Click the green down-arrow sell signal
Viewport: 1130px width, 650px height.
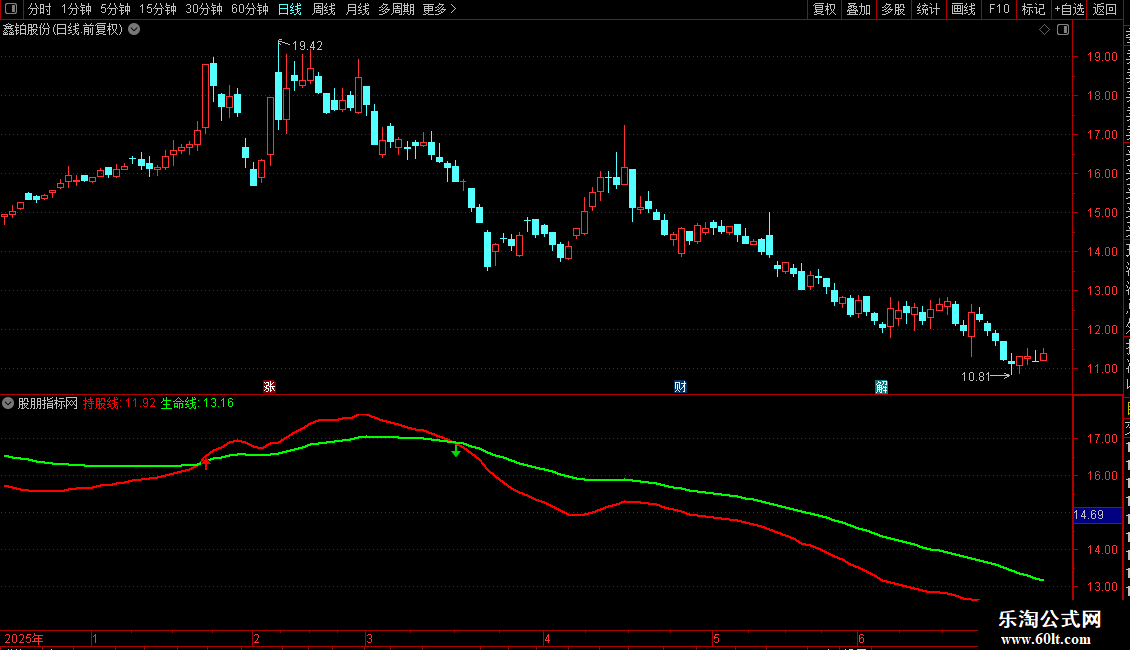pos(456,450)
